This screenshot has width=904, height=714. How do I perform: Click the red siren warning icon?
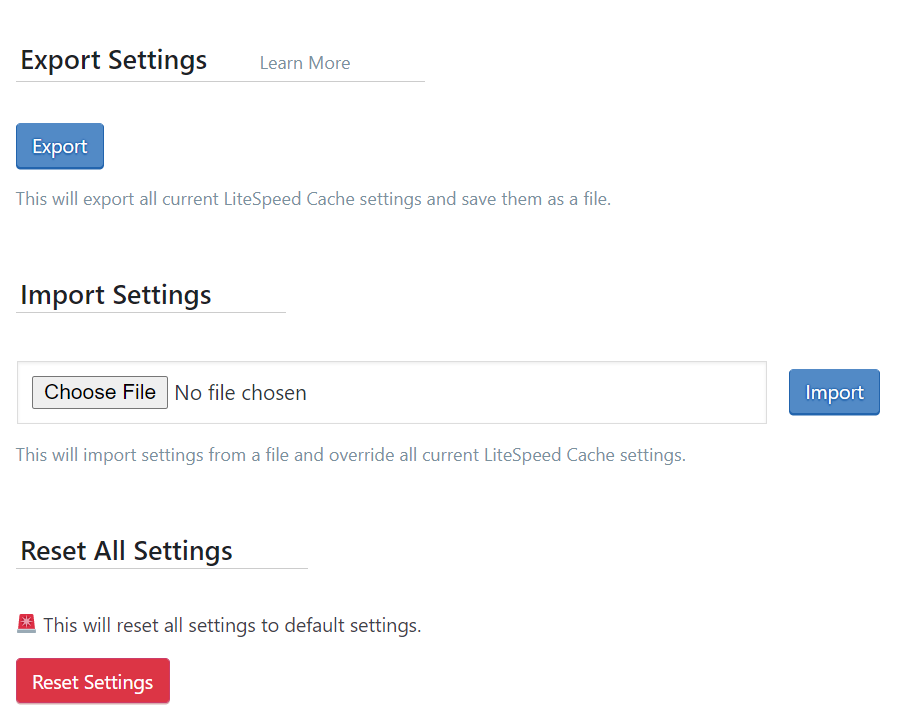point(27,625)
